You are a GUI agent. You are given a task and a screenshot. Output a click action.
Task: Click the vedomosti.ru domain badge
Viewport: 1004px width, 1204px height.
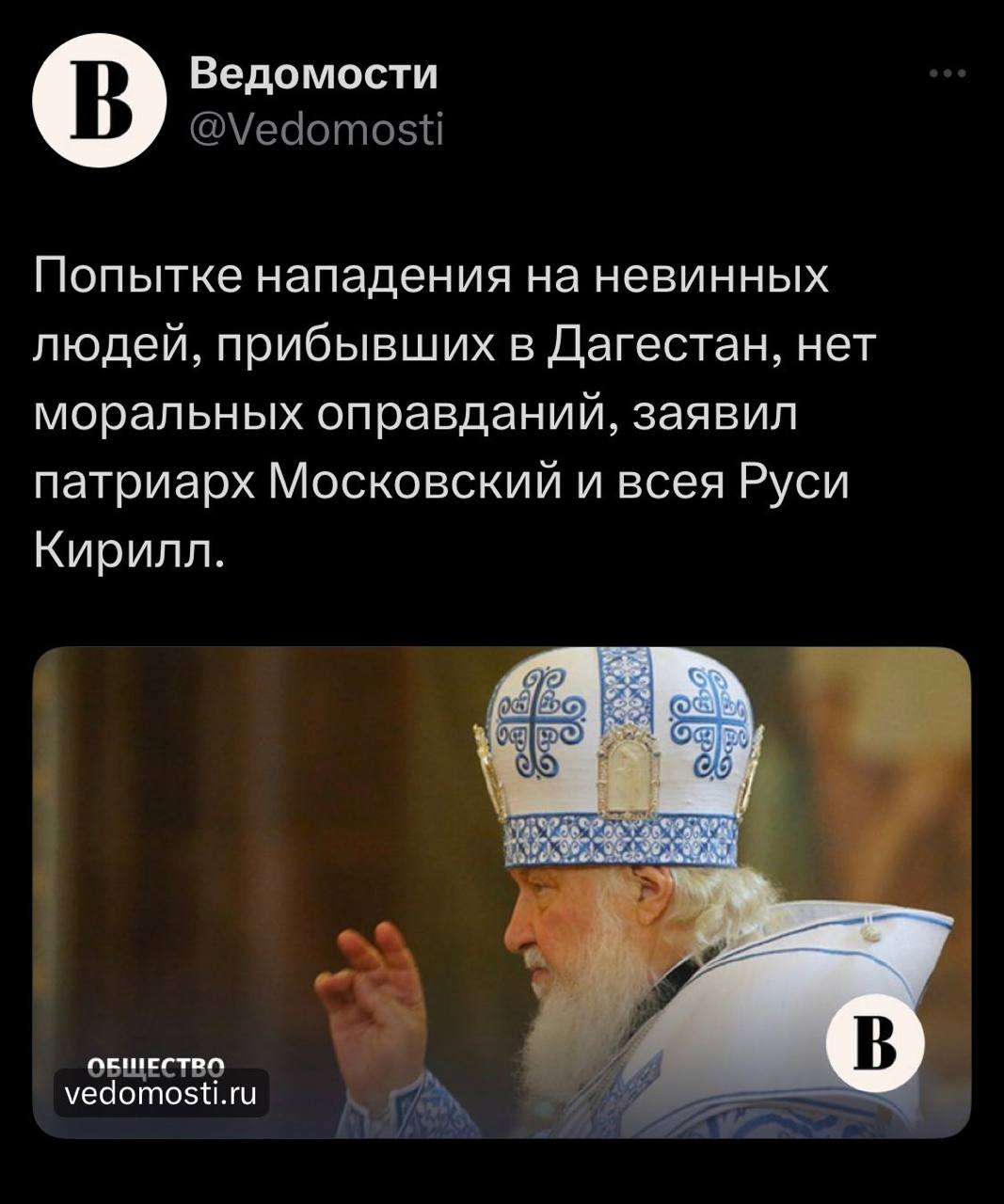162,1093
